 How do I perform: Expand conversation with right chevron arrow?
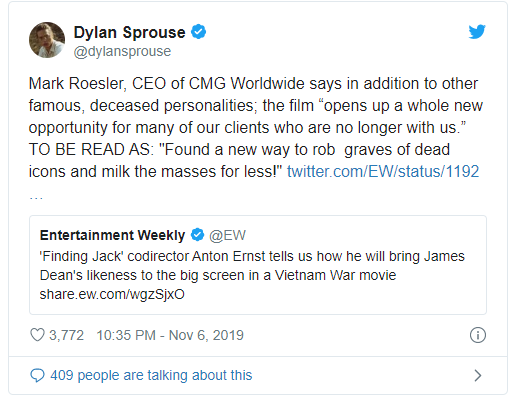[x=478, y=376]
